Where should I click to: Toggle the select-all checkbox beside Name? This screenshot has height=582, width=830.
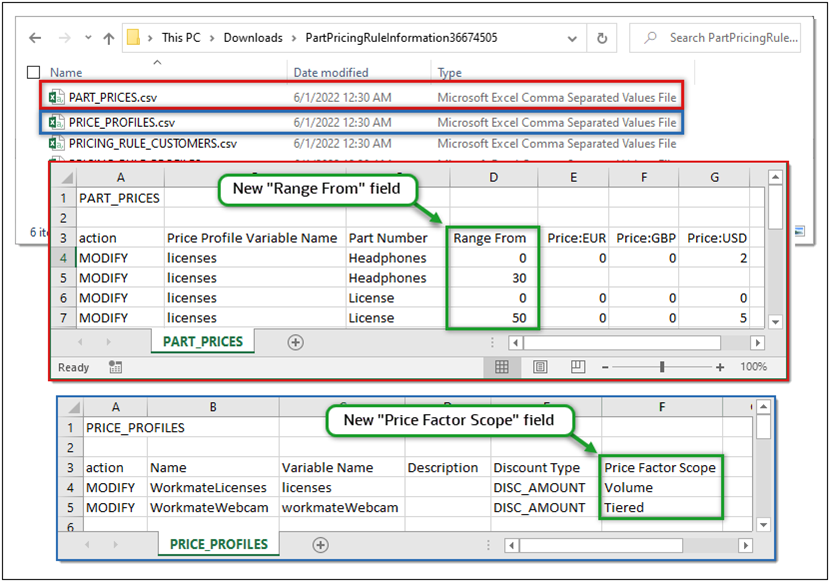[x=33, y=72]
